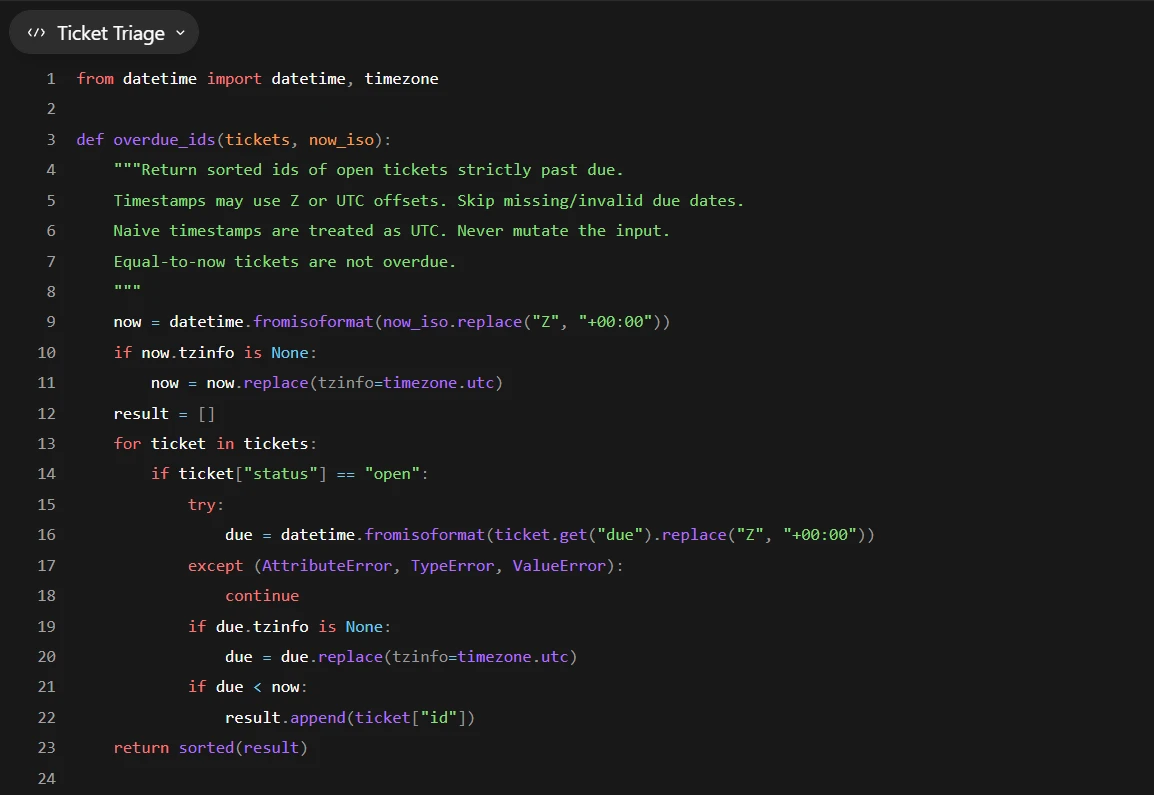Click 'now = now.replace(tzinfo=timezone.utc)' line

pyautogui.click(x=327, y=383)
